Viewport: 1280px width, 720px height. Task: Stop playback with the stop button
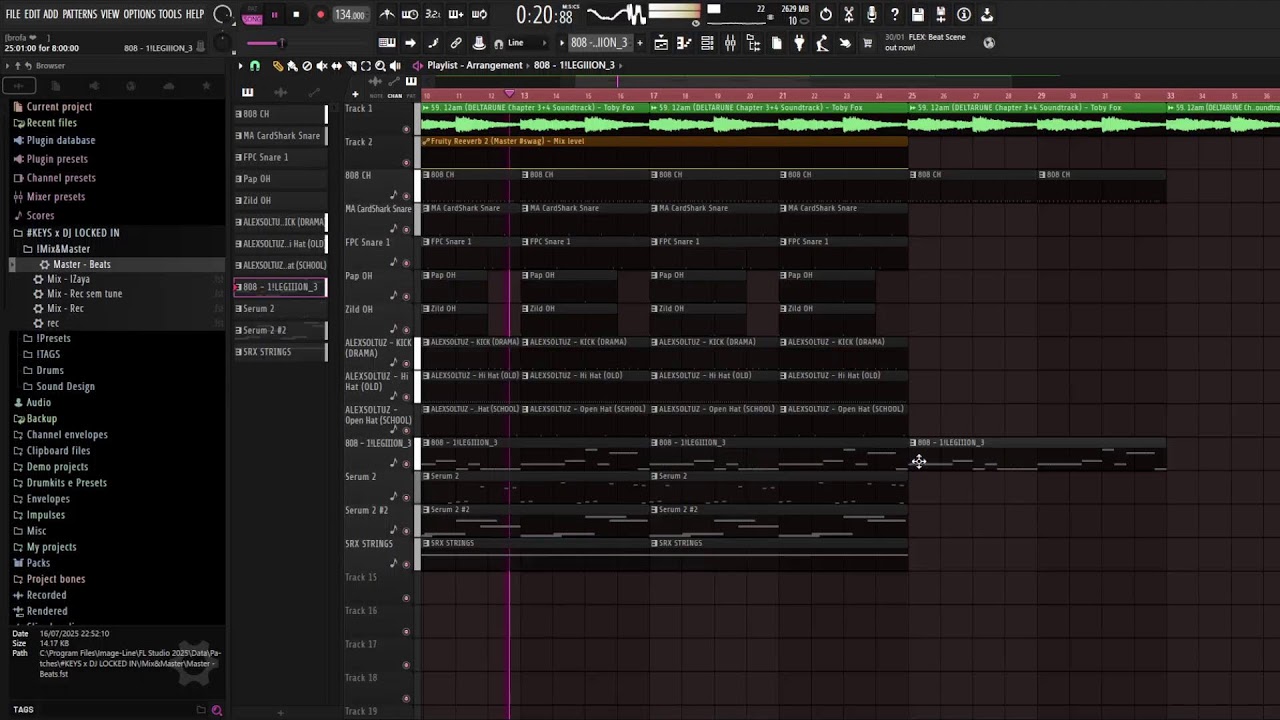coord(296,15)
